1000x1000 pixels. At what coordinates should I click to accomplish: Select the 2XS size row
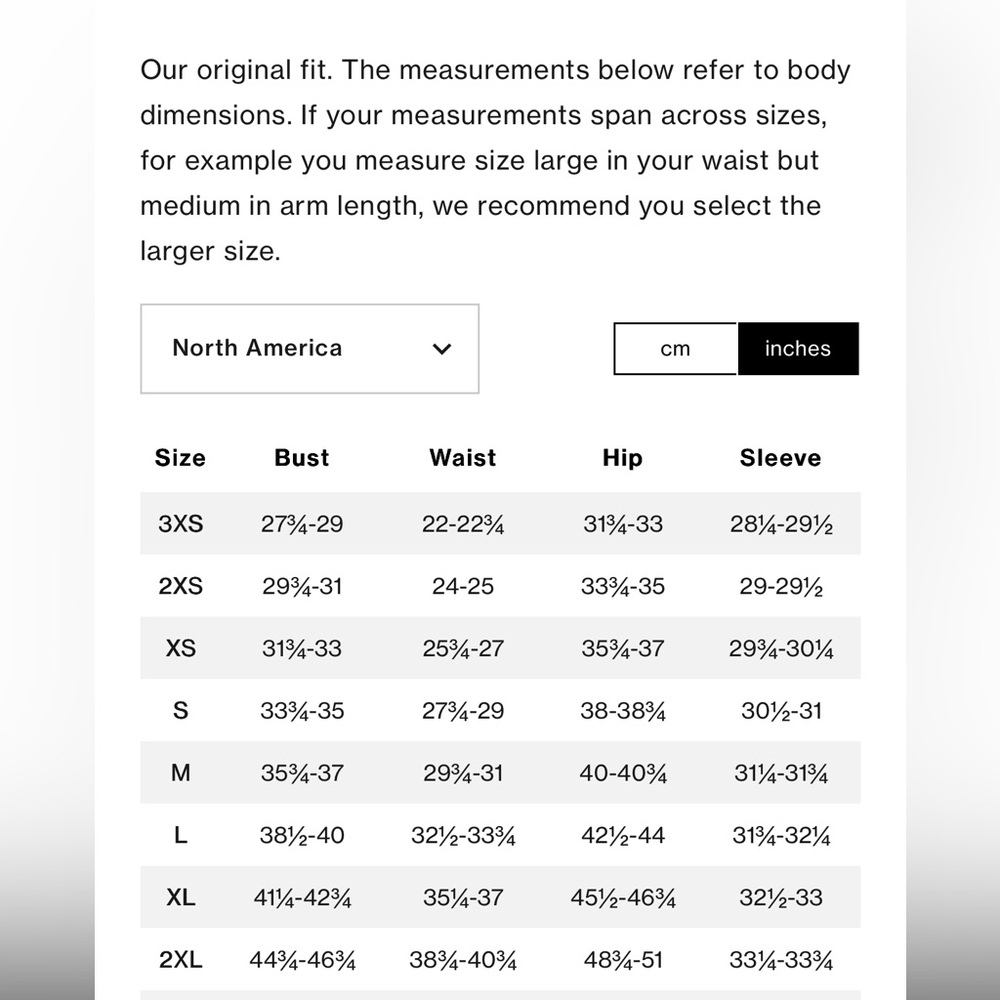click(500, 586)
